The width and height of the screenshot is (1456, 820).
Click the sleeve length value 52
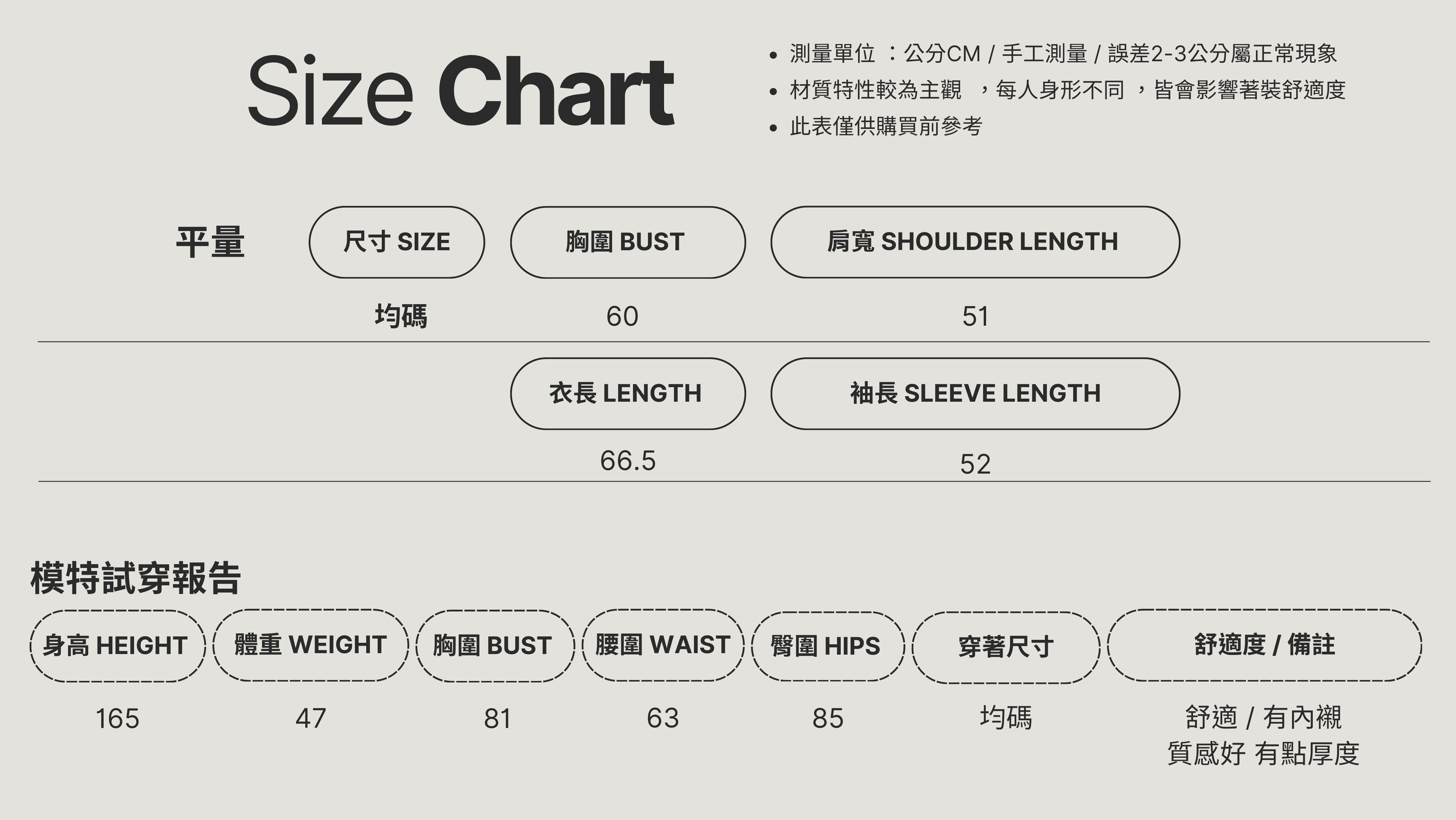[975, 464]
